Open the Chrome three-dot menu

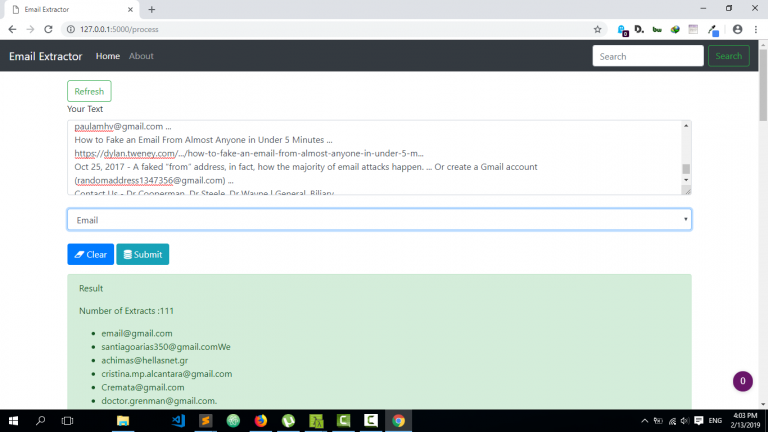[x=756, y=29]
